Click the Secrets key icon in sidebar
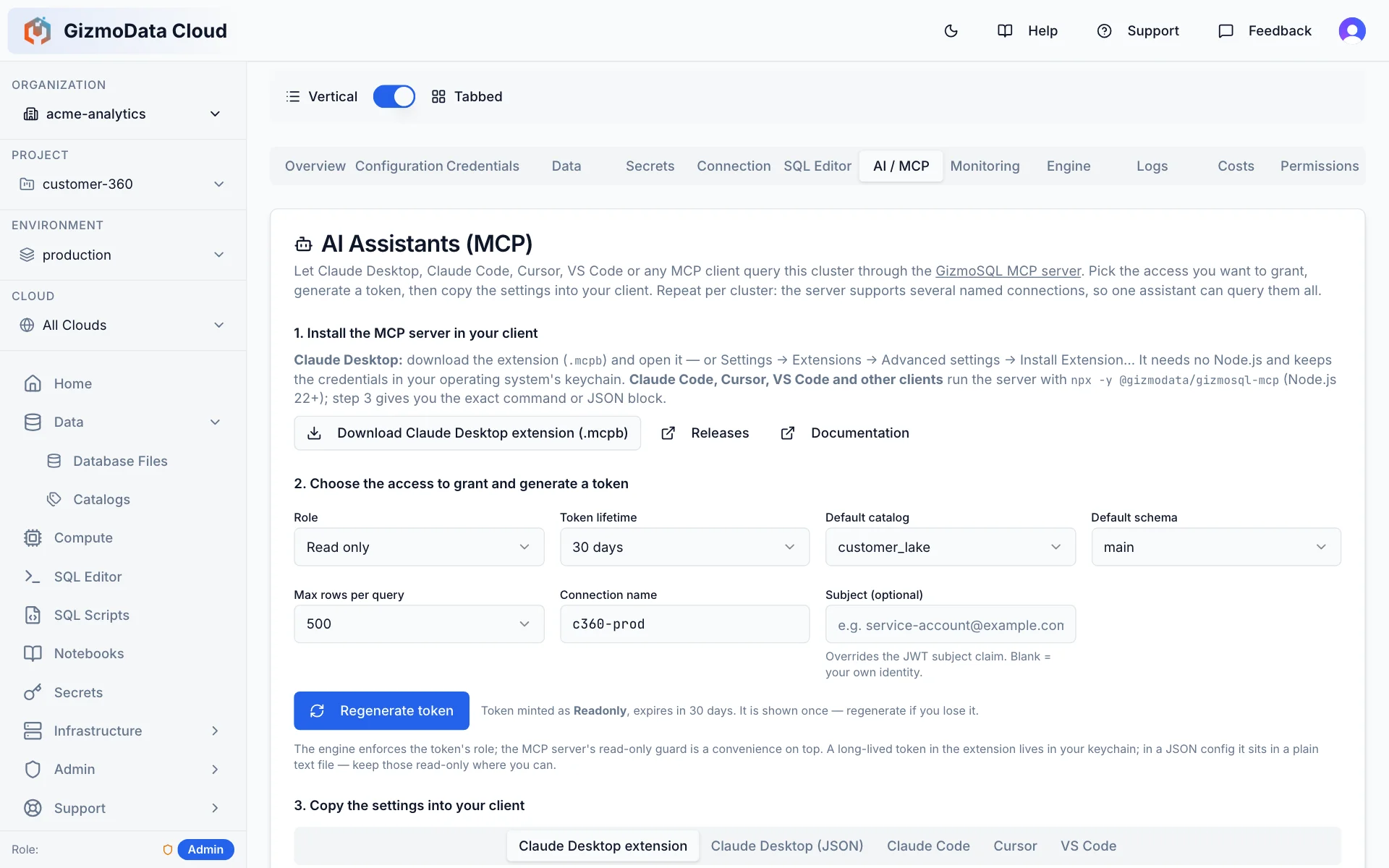The image size is (1389, 868). pyautogui.click(x=33, y=692)
